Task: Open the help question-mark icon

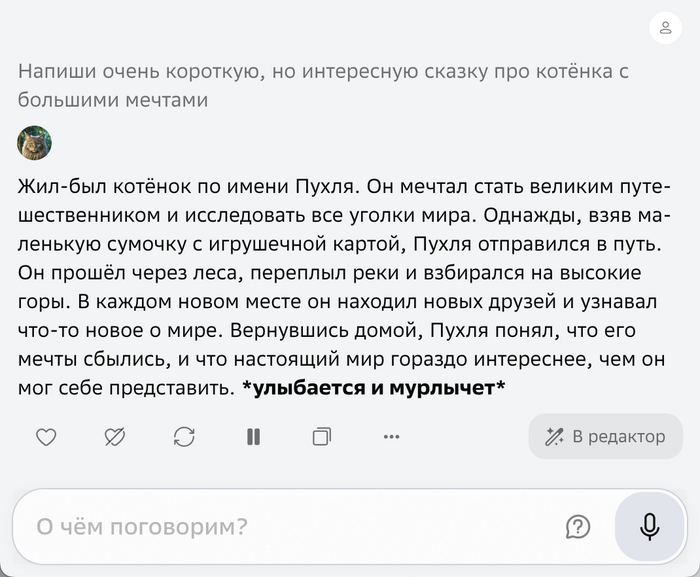Action: [577, 526]
